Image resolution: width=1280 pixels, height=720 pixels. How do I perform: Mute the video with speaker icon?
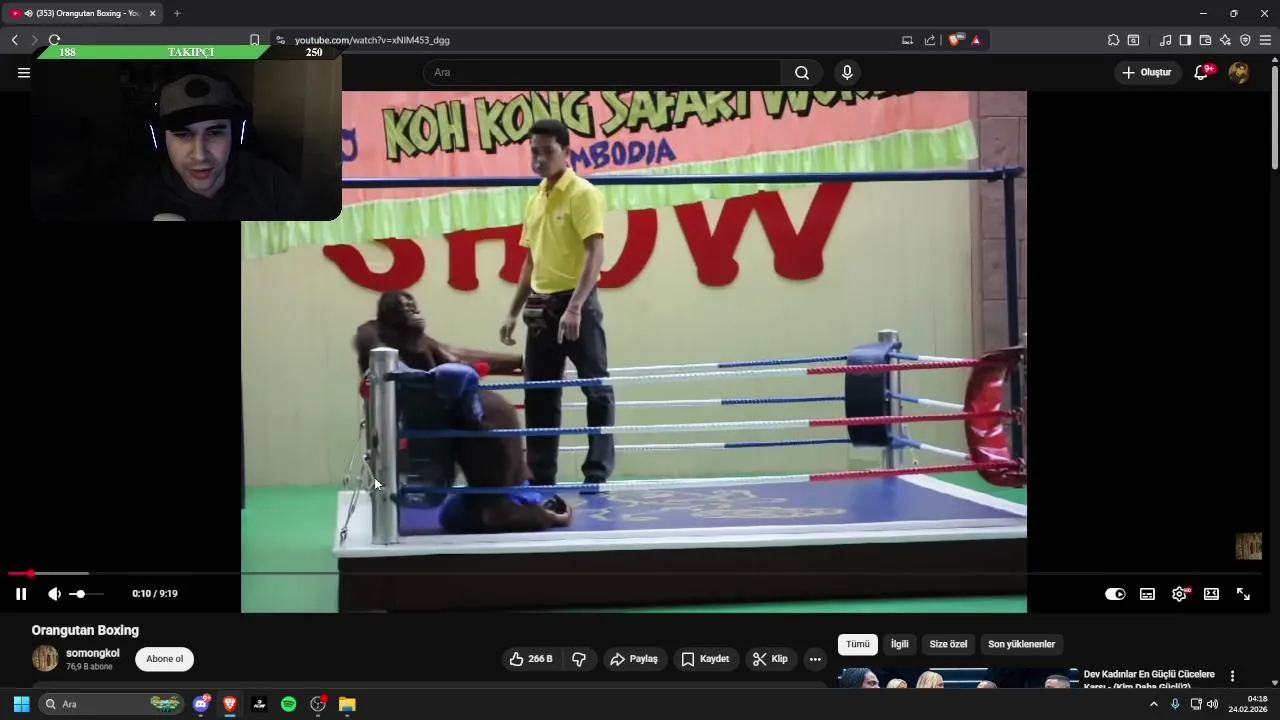click(54, 594)
